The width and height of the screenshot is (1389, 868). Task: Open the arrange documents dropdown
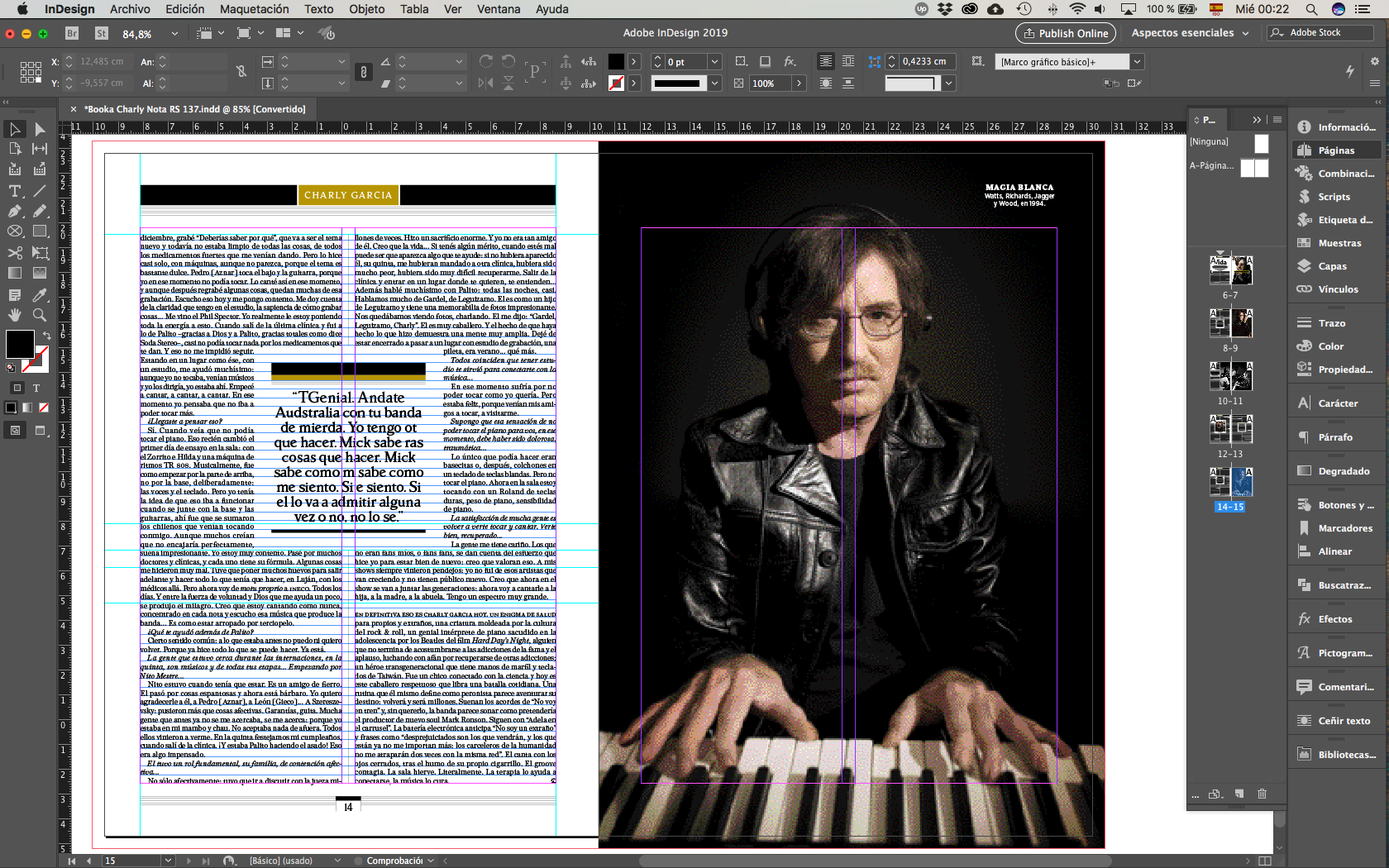click(x=300, y=33)
